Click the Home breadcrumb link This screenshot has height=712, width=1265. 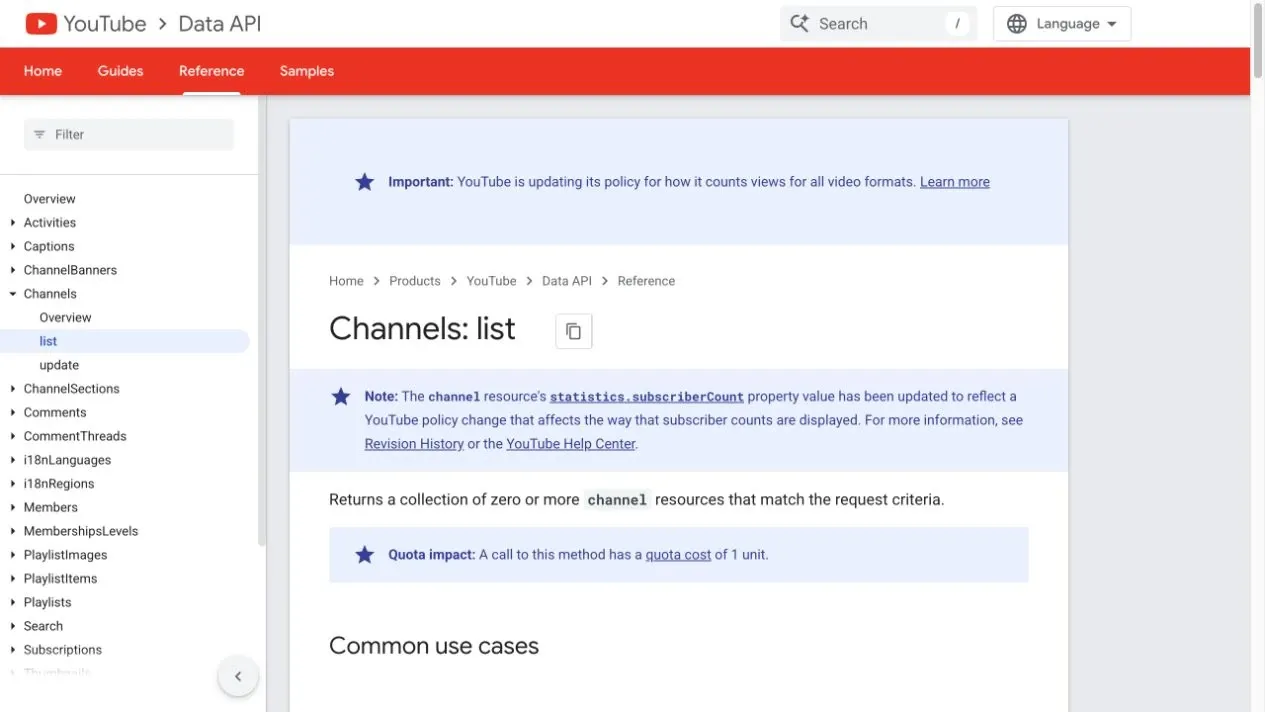point(346,281)
